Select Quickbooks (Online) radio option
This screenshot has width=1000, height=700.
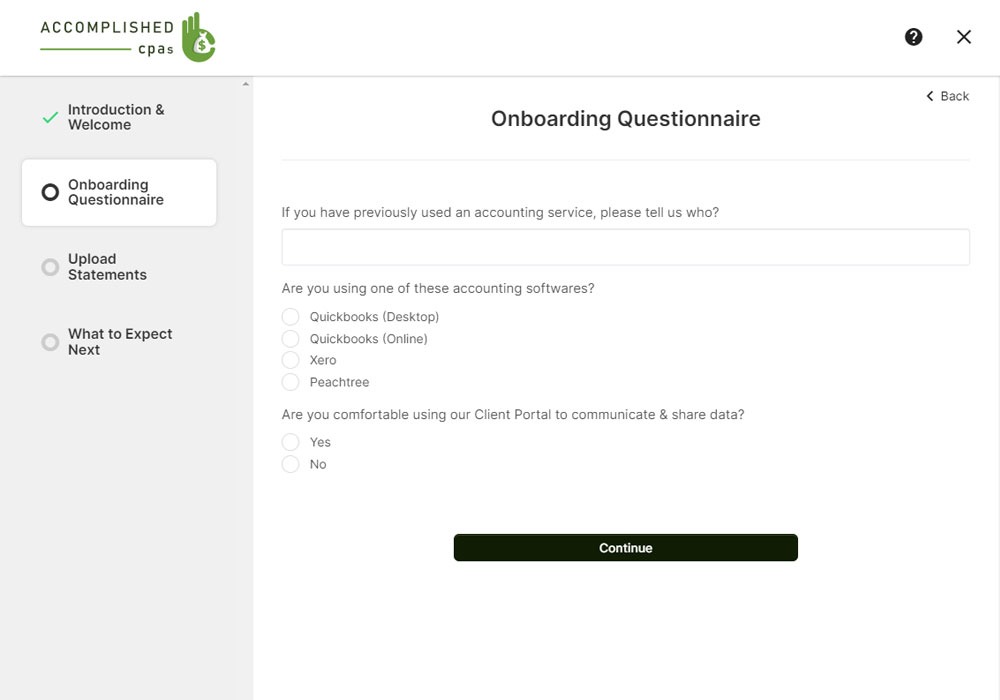tap(291, 339)
